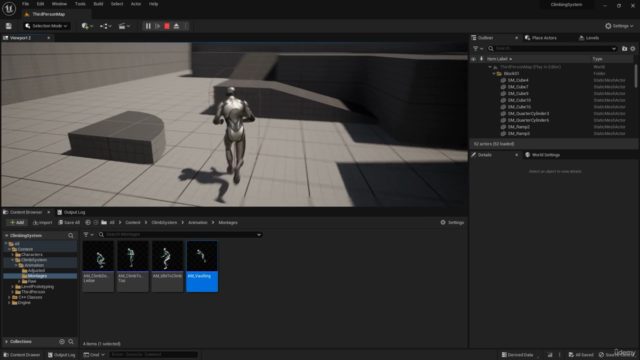This screenshot has height=360, width=640.
Task: Switch to the Output Log tab
Action: pyautogui.click(x=71, y=212)
